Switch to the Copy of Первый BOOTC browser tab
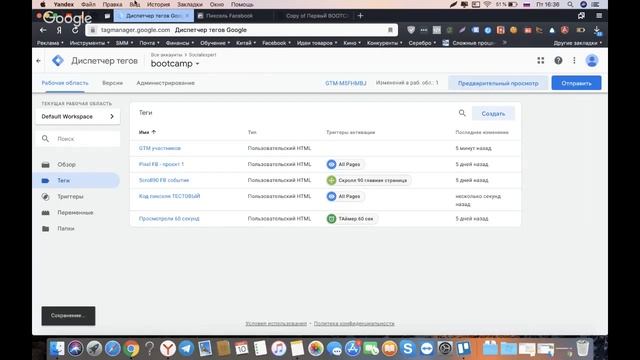Image resolution: width=640 pixels, height=360 pixels. point(316,16)
